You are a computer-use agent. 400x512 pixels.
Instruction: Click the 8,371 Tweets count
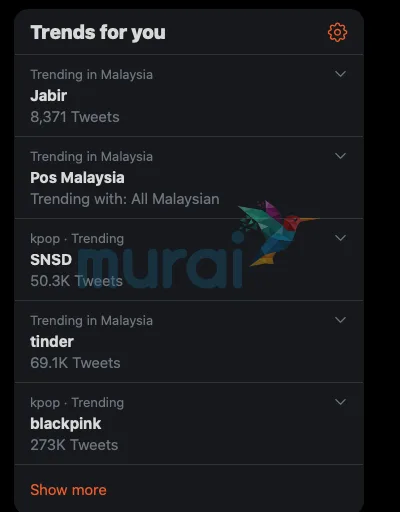pos(75,117)
